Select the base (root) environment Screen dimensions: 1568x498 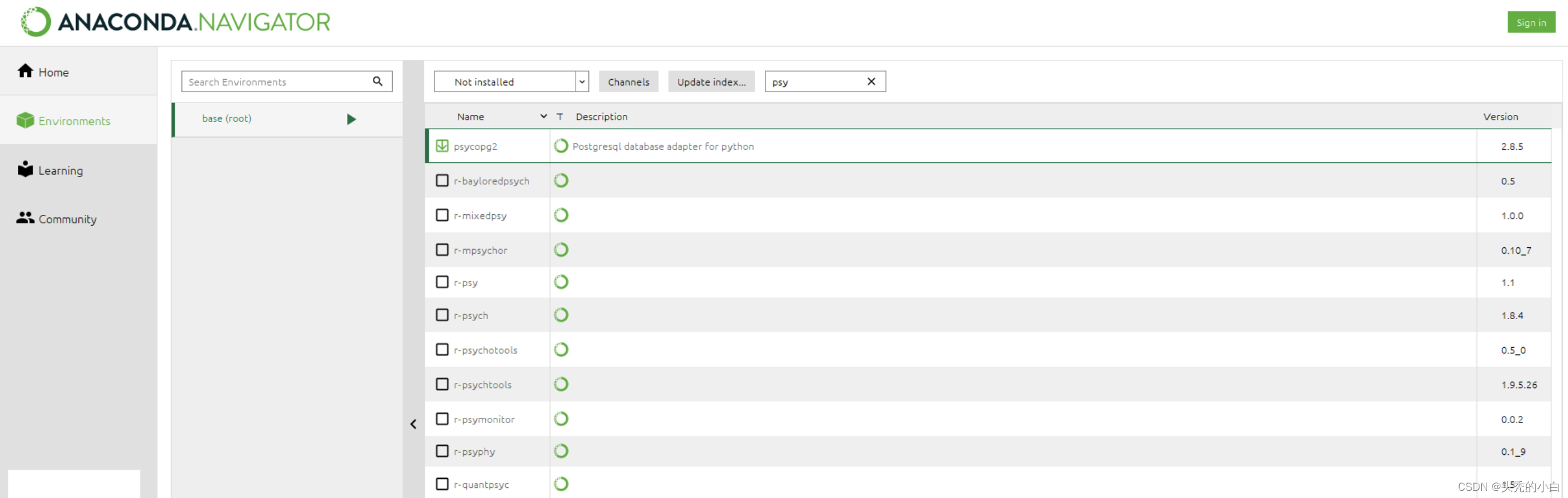click(287, 119)
